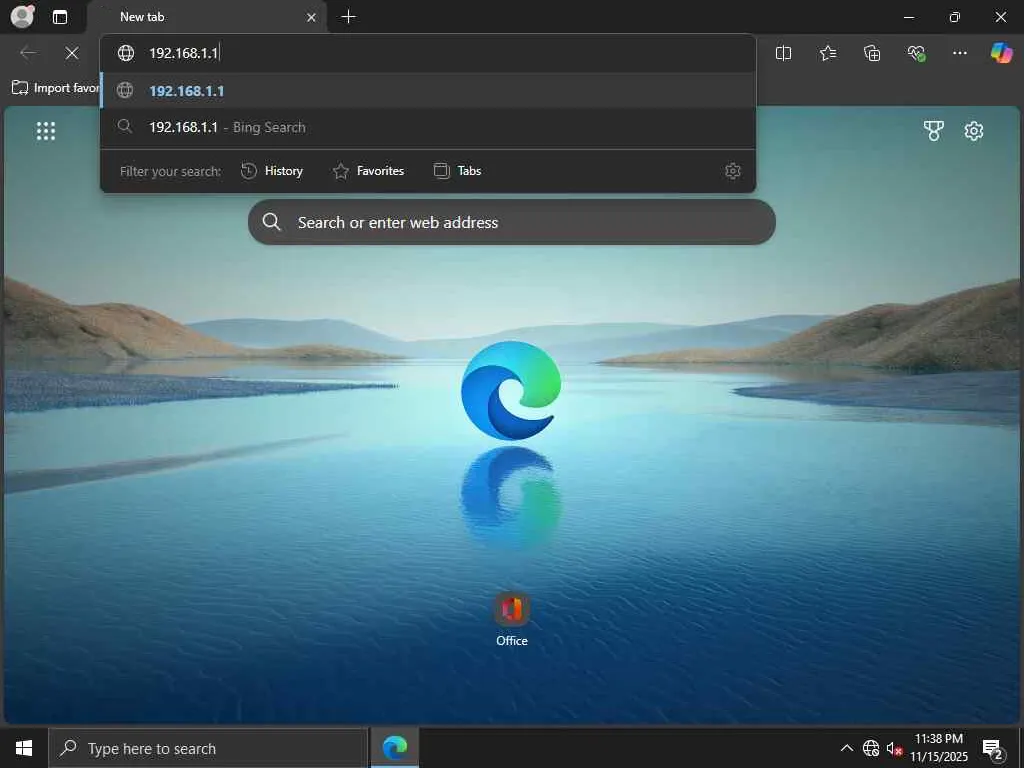Viewport: 1024px width, 768px height.
Task: Stop loading with the X button
Action: (x=72, y=53)
